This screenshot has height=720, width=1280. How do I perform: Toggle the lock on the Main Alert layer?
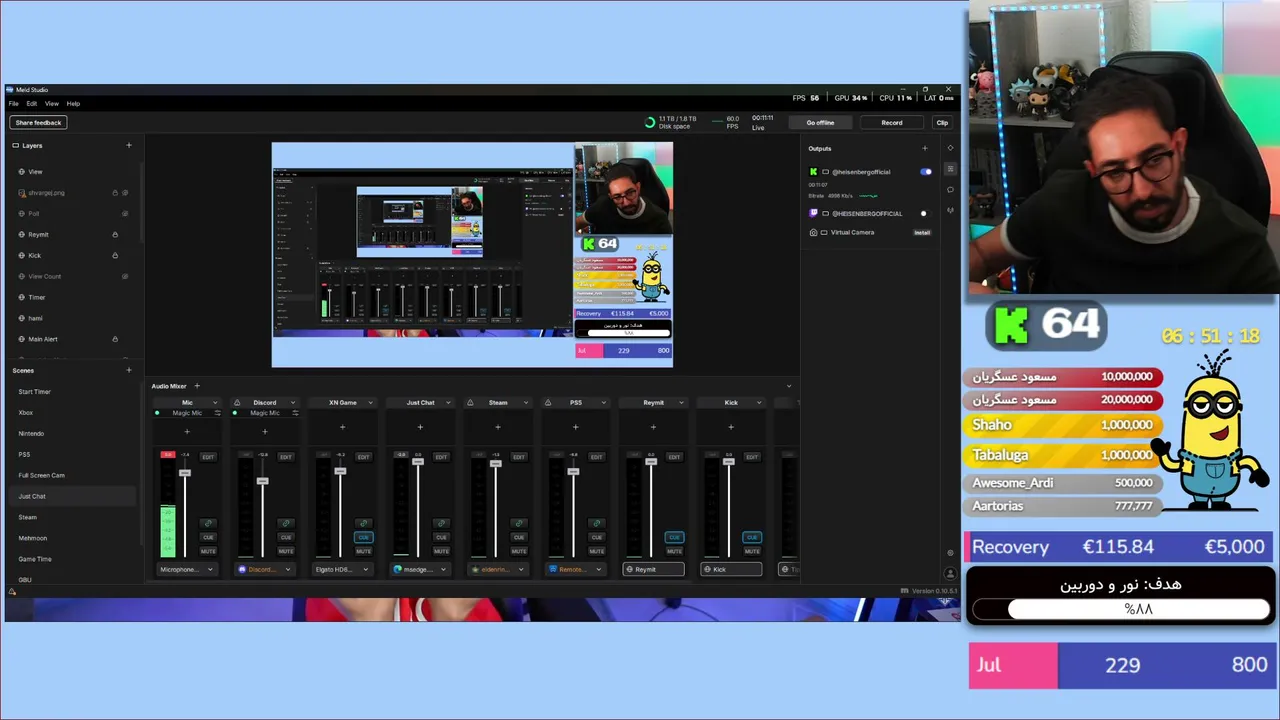tap(115, 339)
